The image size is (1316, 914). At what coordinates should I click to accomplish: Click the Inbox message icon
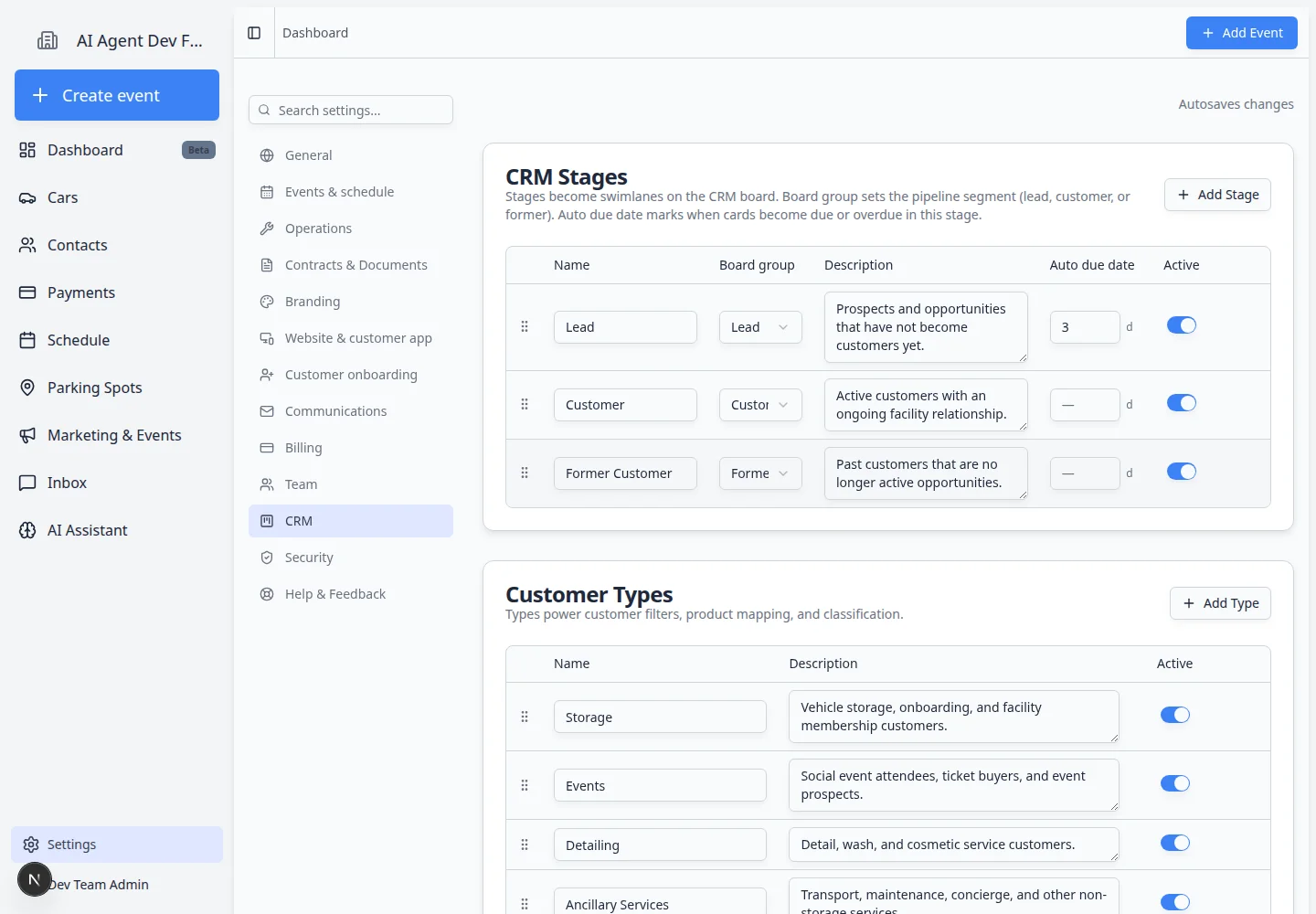(27, 483)
